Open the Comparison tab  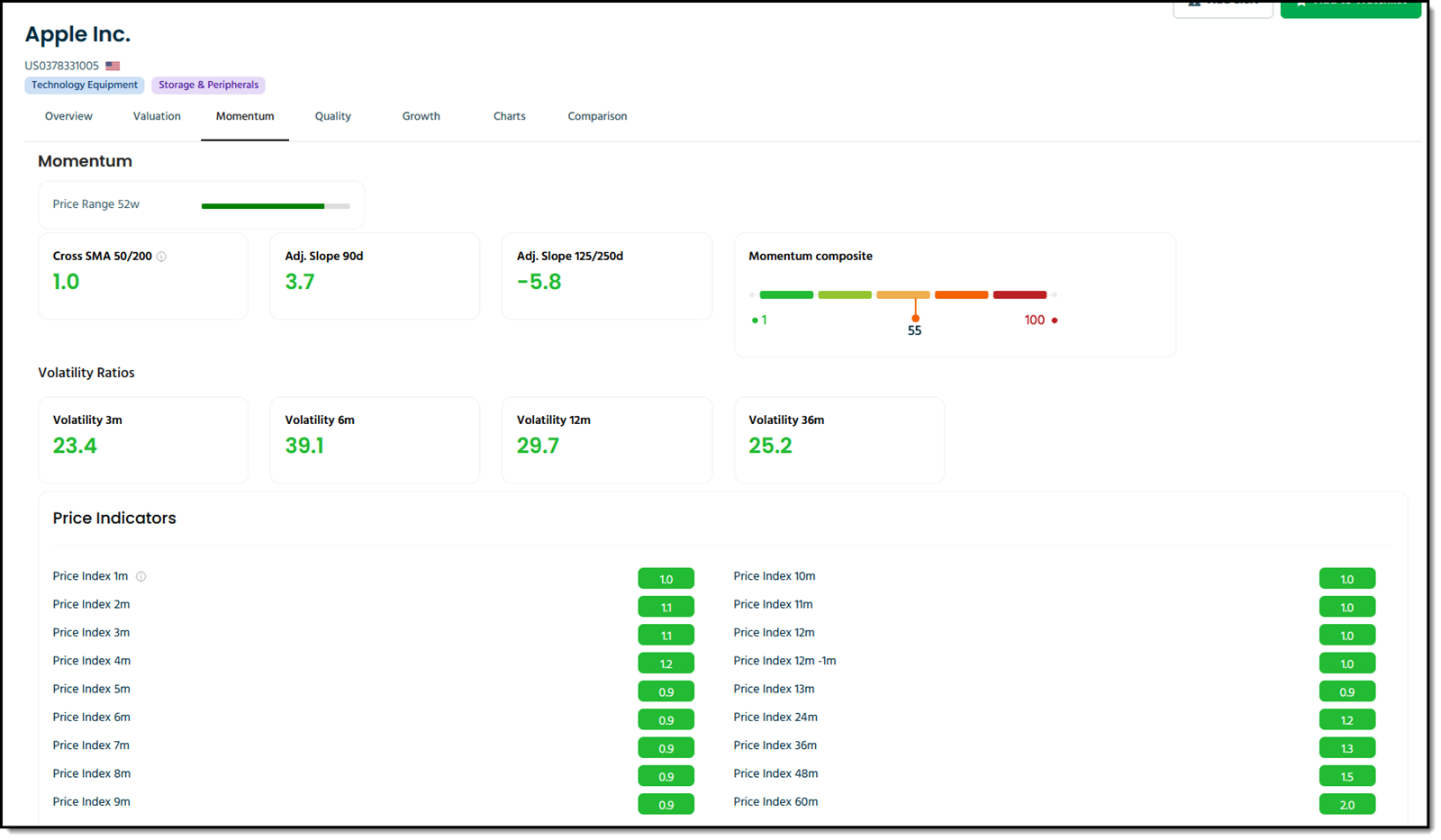[x=597, y=116]
